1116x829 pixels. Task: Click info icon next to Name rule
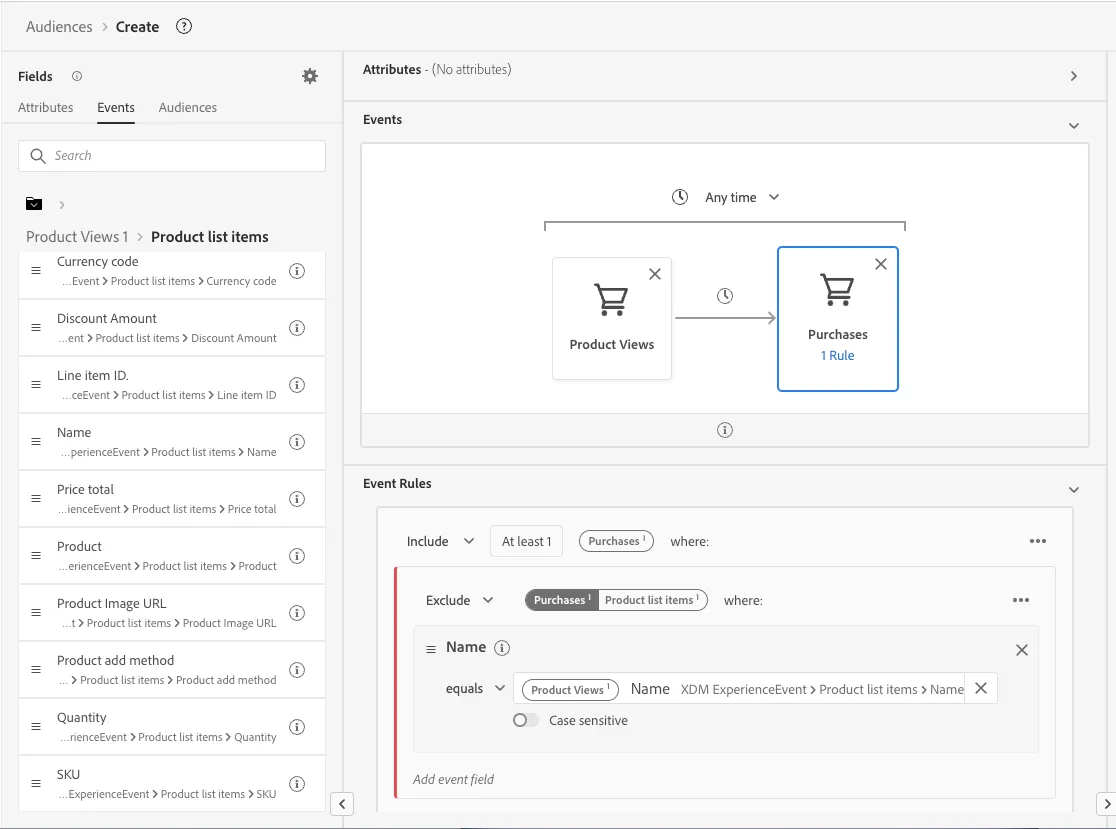point(502,648)
